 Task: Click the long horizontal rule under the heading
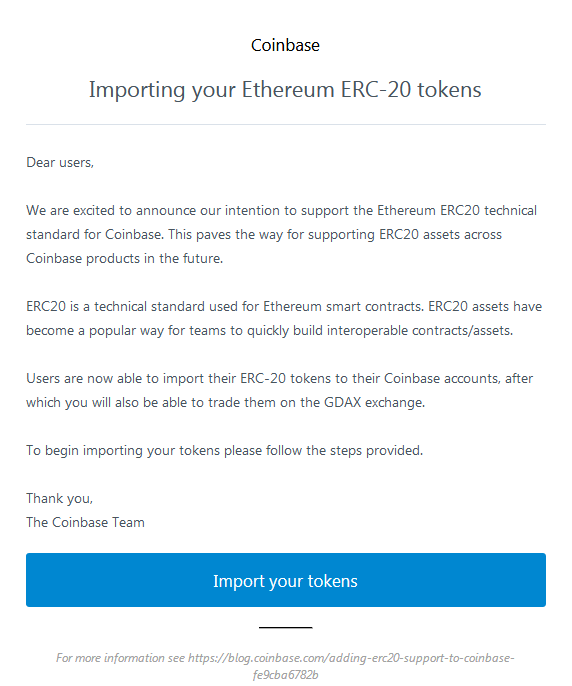tap(286, 125)
